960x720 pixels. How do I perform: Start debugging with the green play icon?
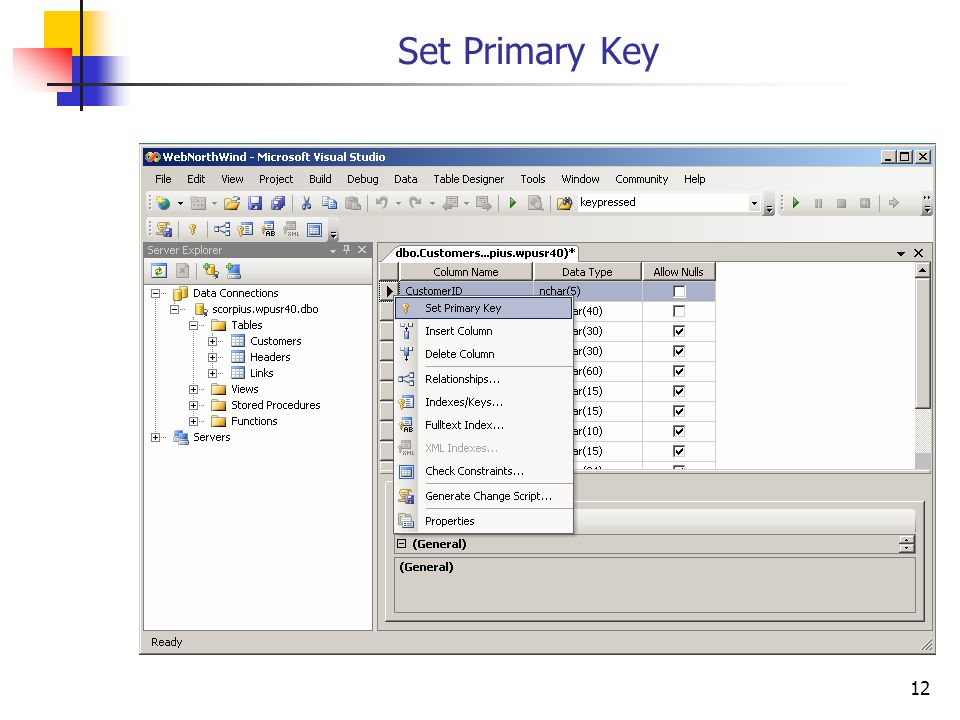tap(513, 203)
